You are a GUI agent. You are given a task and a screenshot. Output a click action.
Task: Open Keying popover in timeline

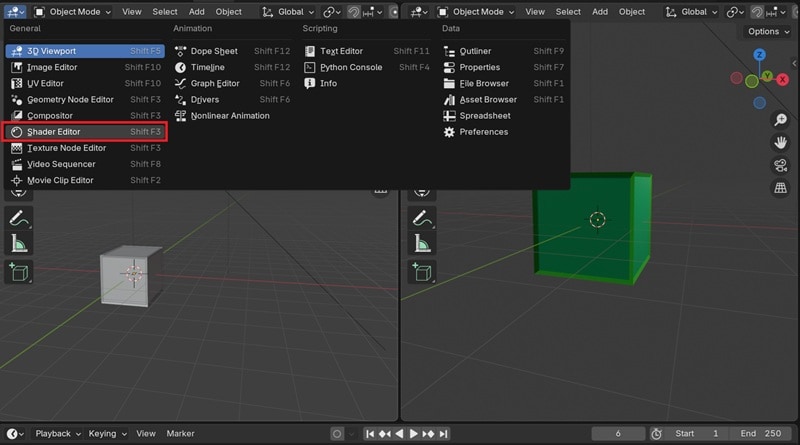click(x=107, y=434)
